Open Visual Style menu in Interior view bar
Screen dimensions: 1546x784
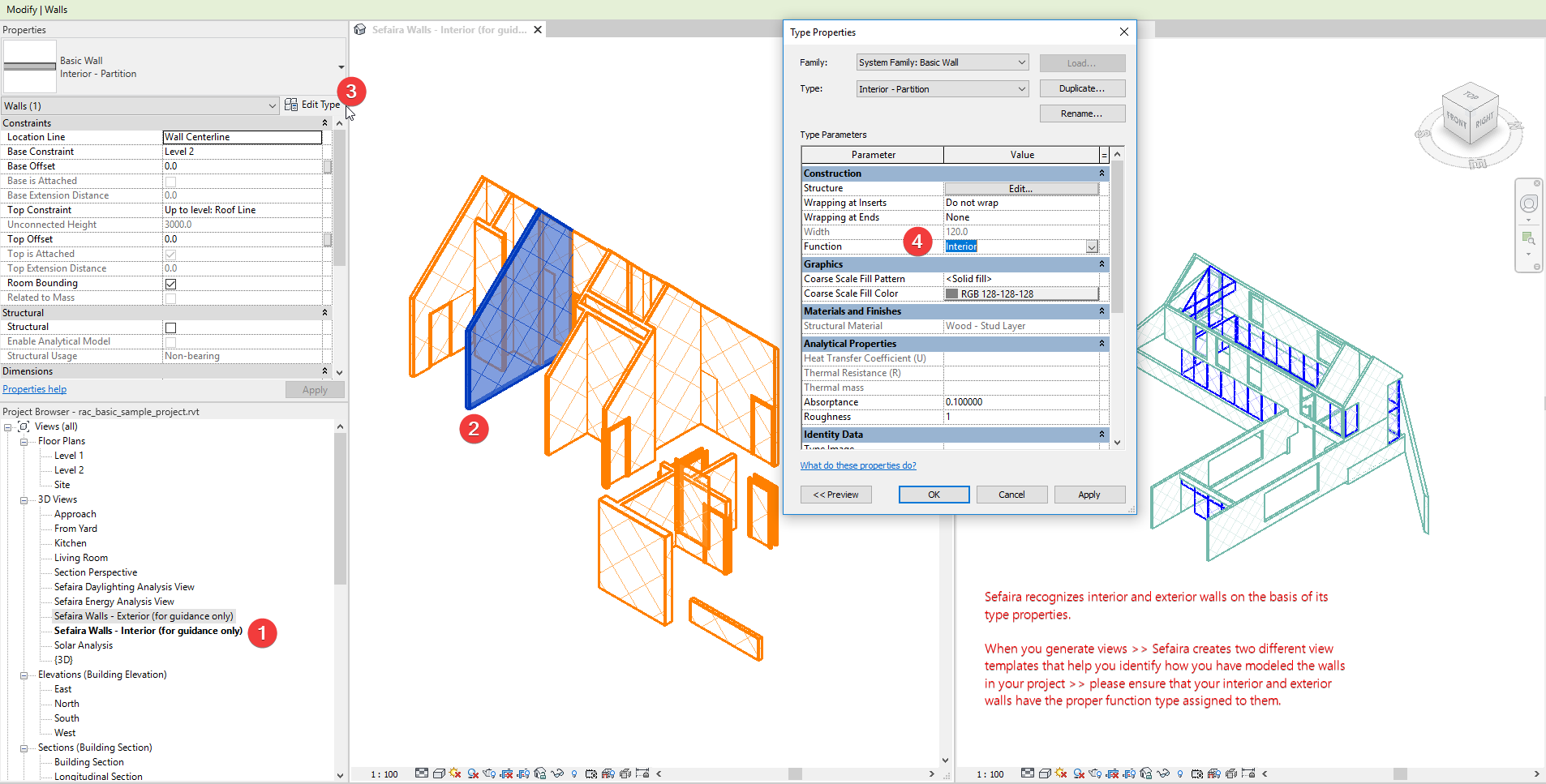439,773
